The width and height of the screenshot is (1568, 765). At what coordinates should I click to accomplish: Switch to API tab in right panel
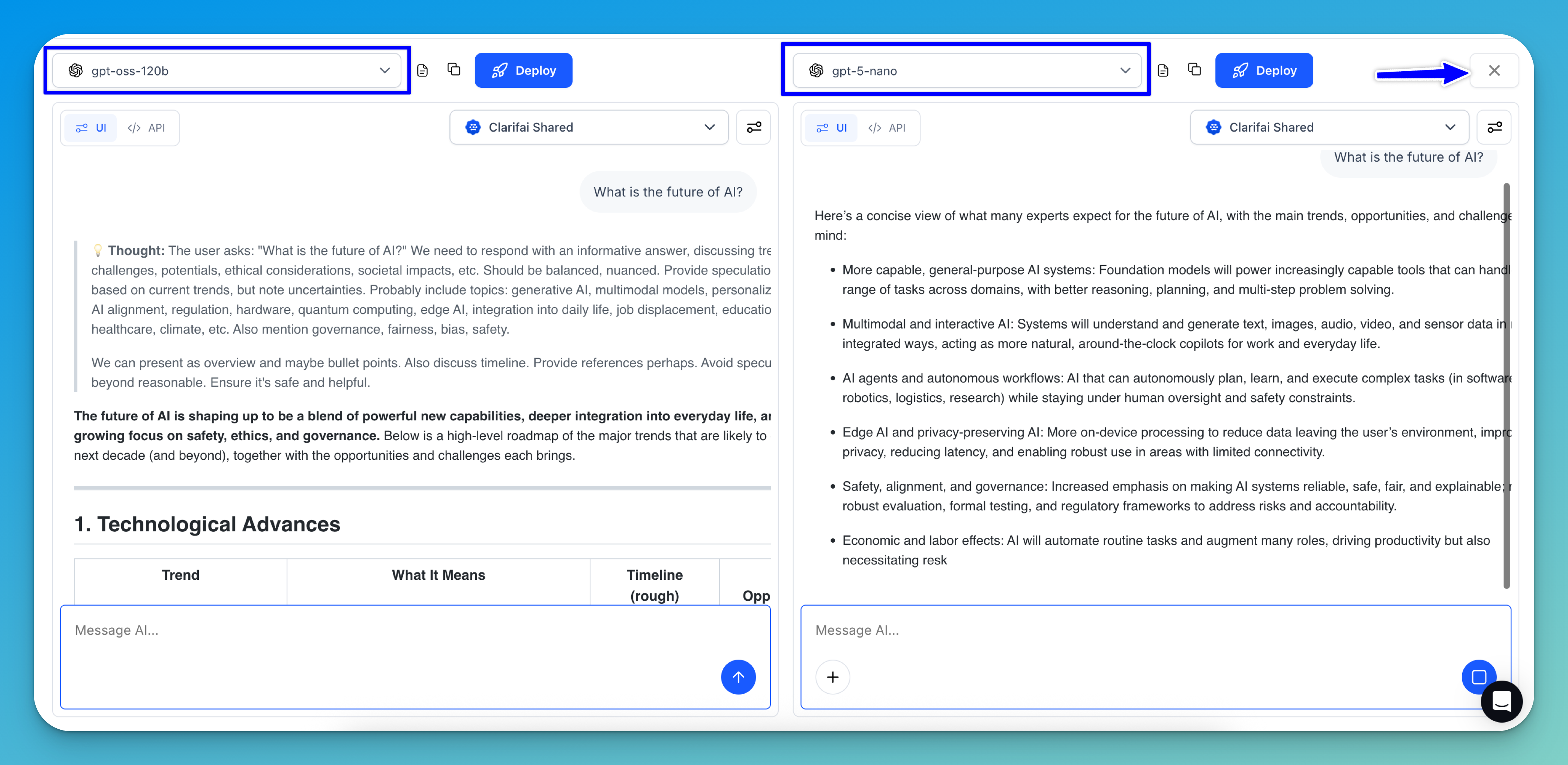(887, 128)
